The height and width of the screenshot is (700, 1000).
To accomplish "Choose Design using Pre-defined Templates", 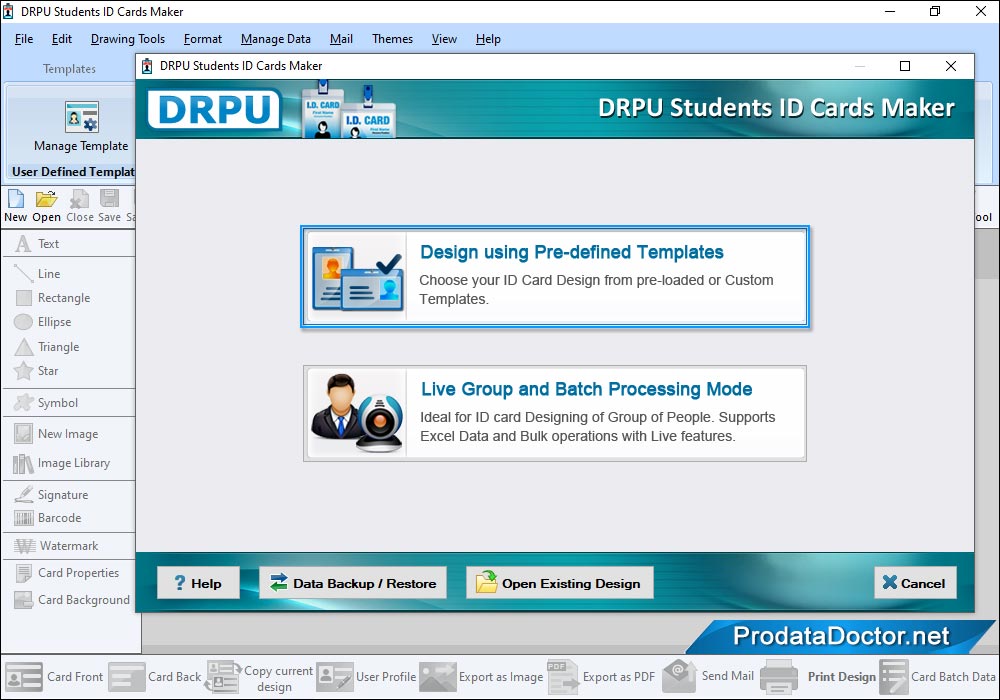I will [555, 277].
